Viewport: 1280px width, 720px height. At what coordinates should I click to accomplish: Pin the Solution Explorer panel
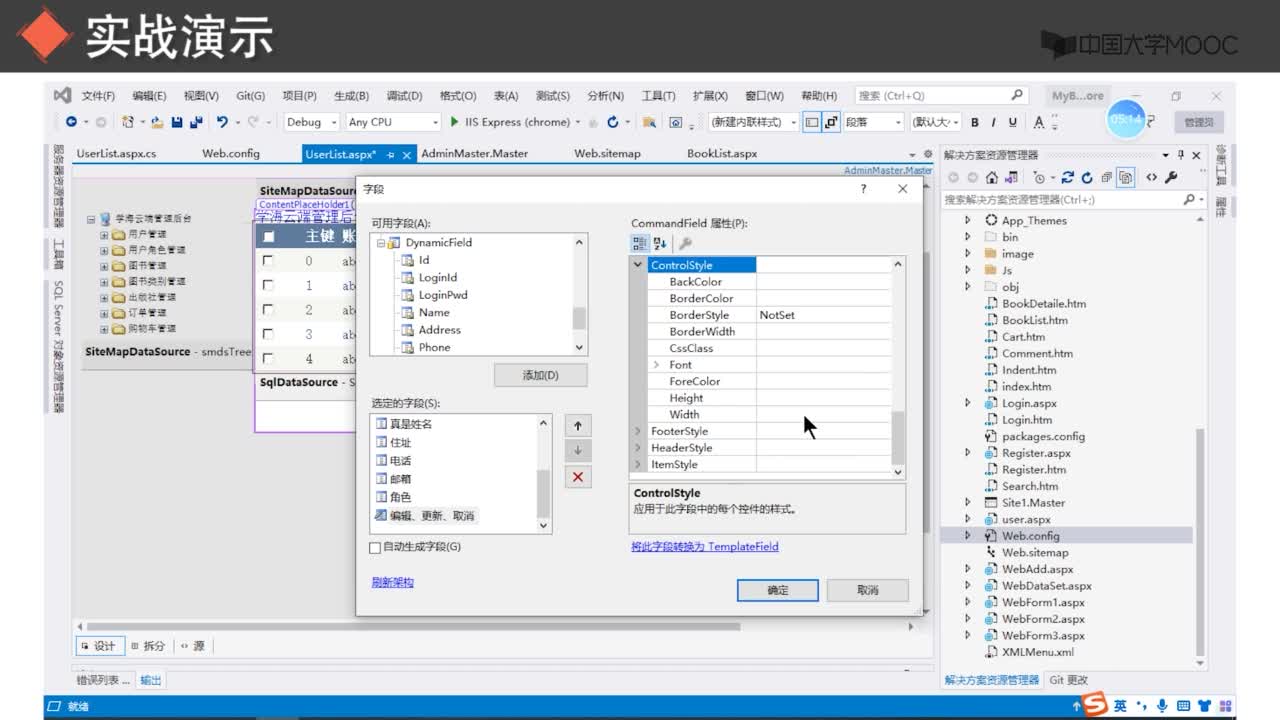pyautogui.click(x=1181, y=155)
